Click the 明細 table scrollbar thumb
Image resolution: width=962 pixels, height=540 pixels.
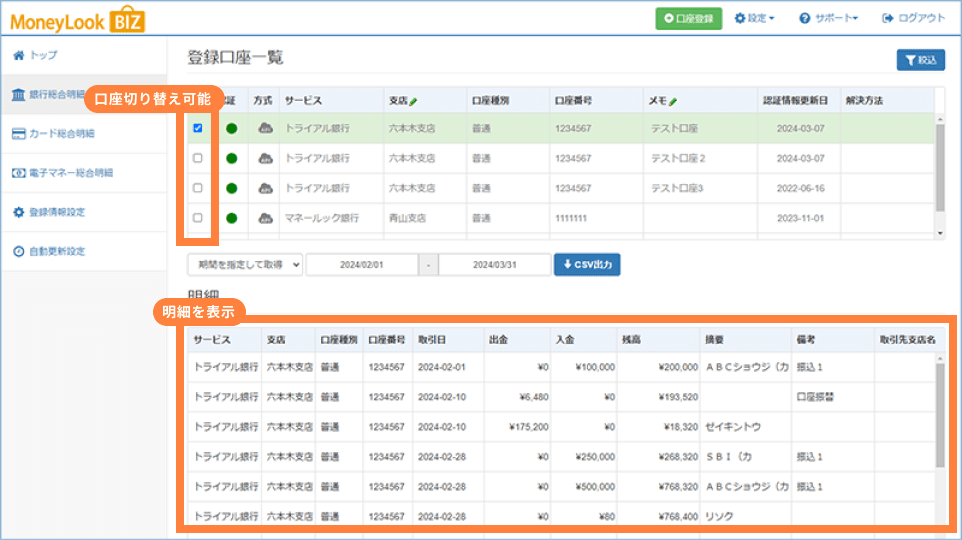939,415
